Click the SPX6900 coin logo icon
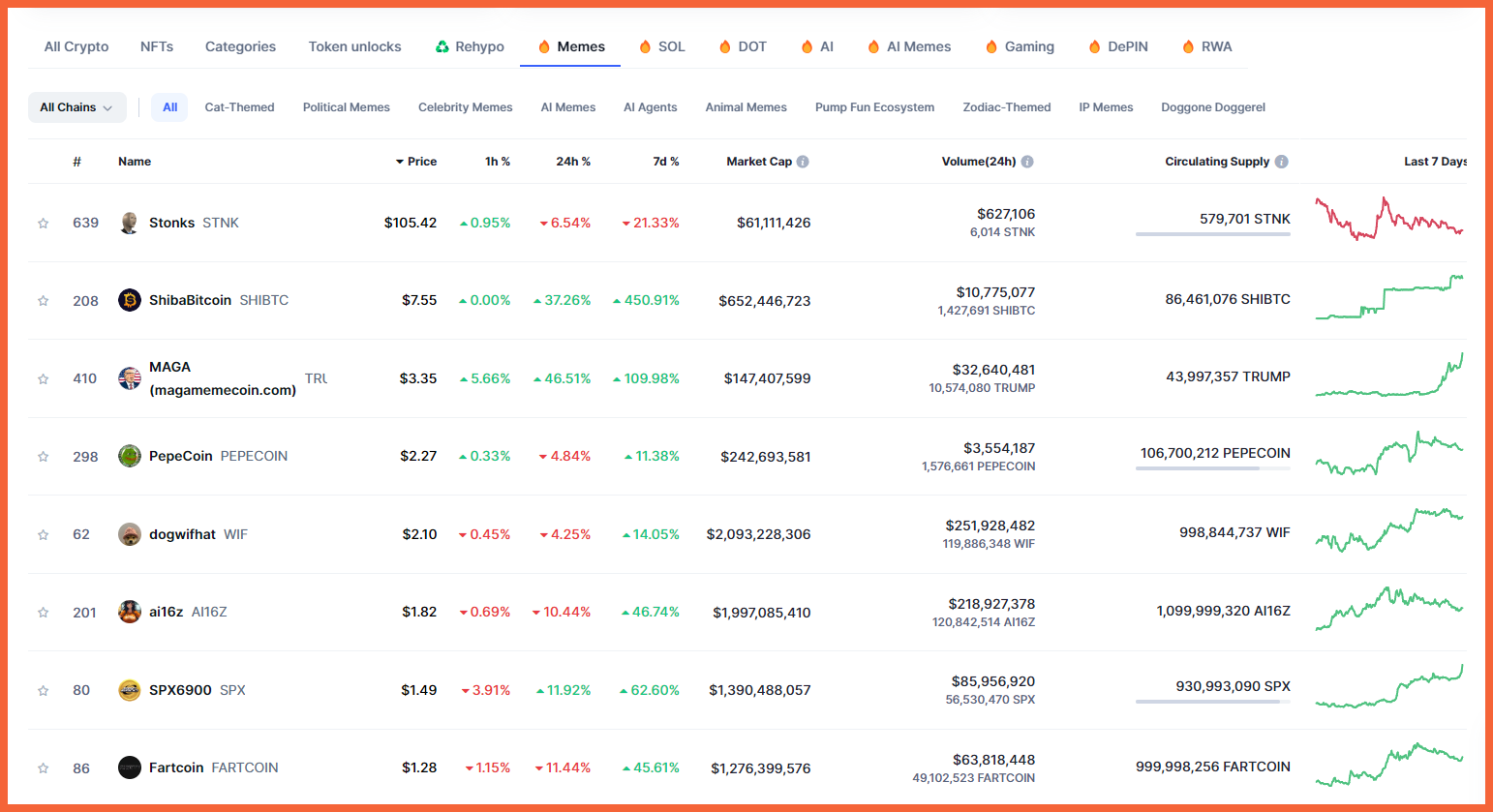 pyautogui.click(x=129, y=690)
